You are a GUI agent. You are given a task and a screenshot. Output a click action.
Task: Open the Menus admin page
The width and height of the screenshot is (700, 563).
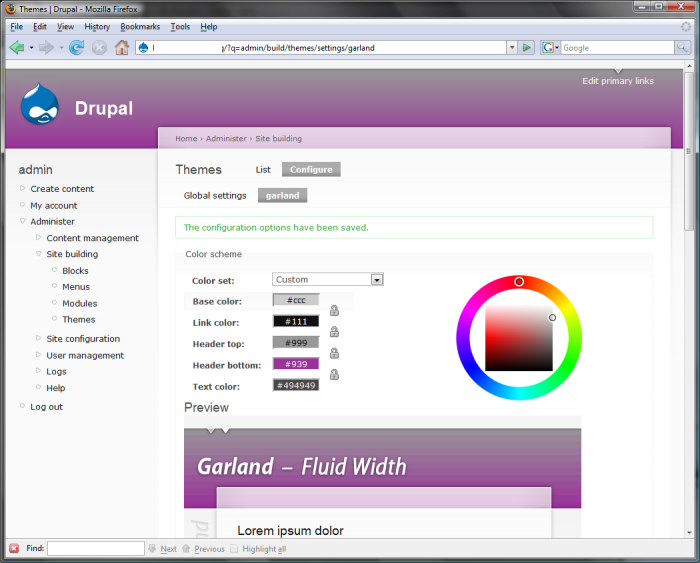(76, 287)
